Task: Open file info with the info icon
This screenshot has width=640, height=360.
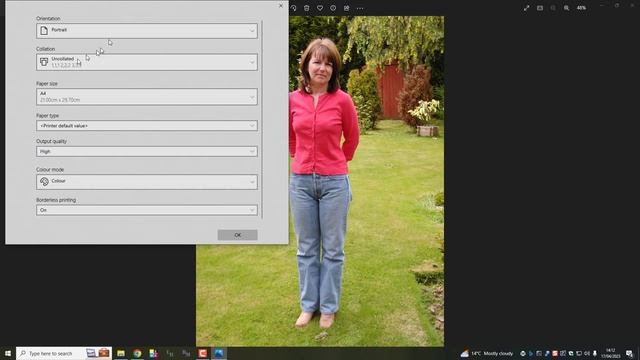Action: (333, 8)
